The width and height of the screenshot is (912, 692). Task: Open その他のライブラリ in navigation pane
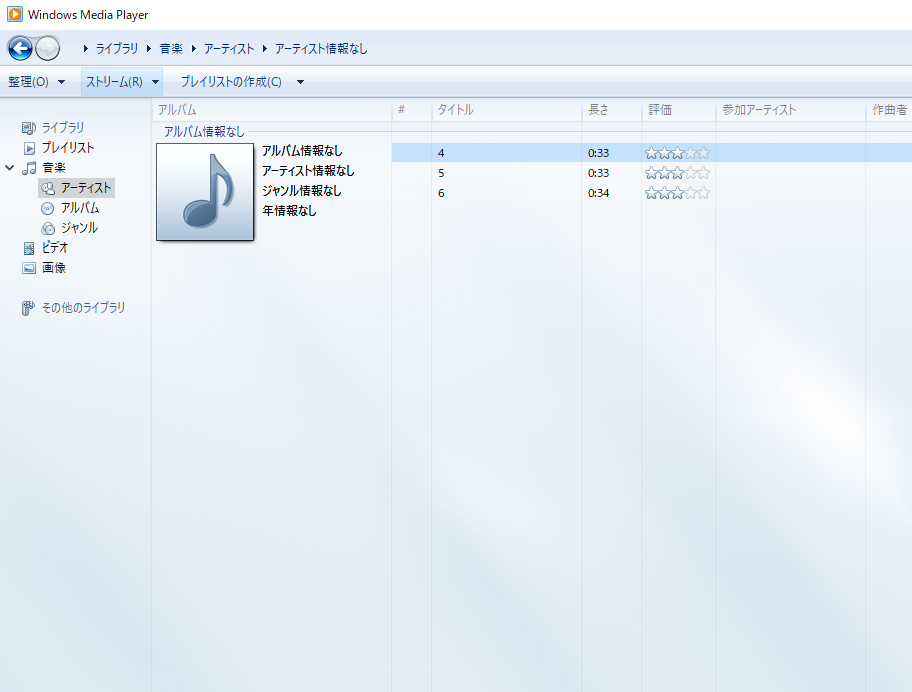(84, 308)
